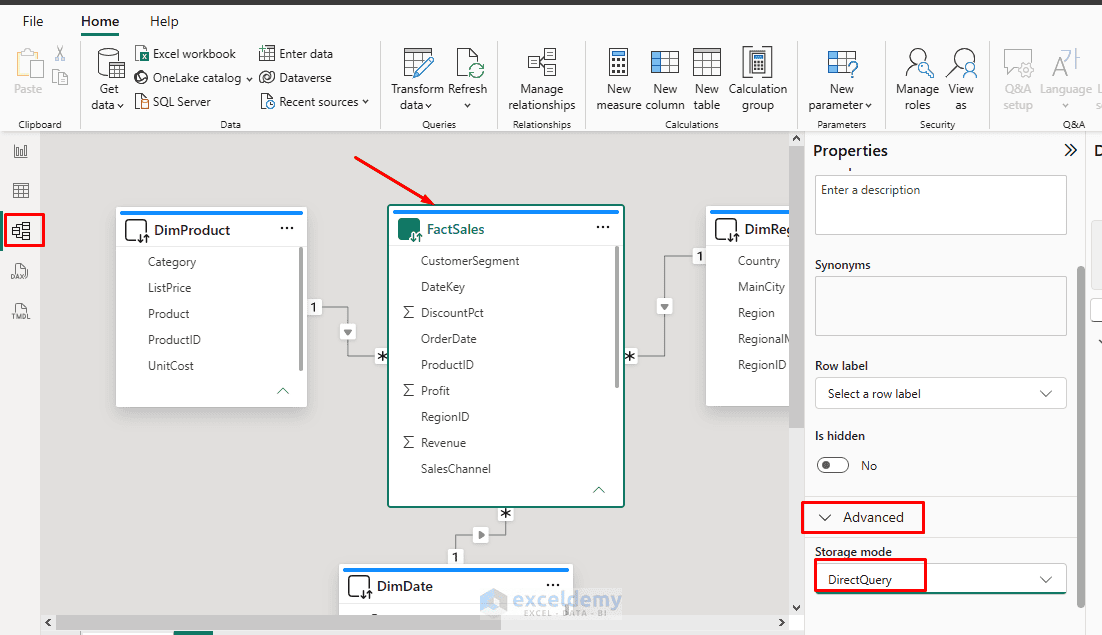The width and height of the screenshot is (1102, 635).
Task: Click DimProduct to FactSales relationship arrow
Action: (x=348, y=332)
